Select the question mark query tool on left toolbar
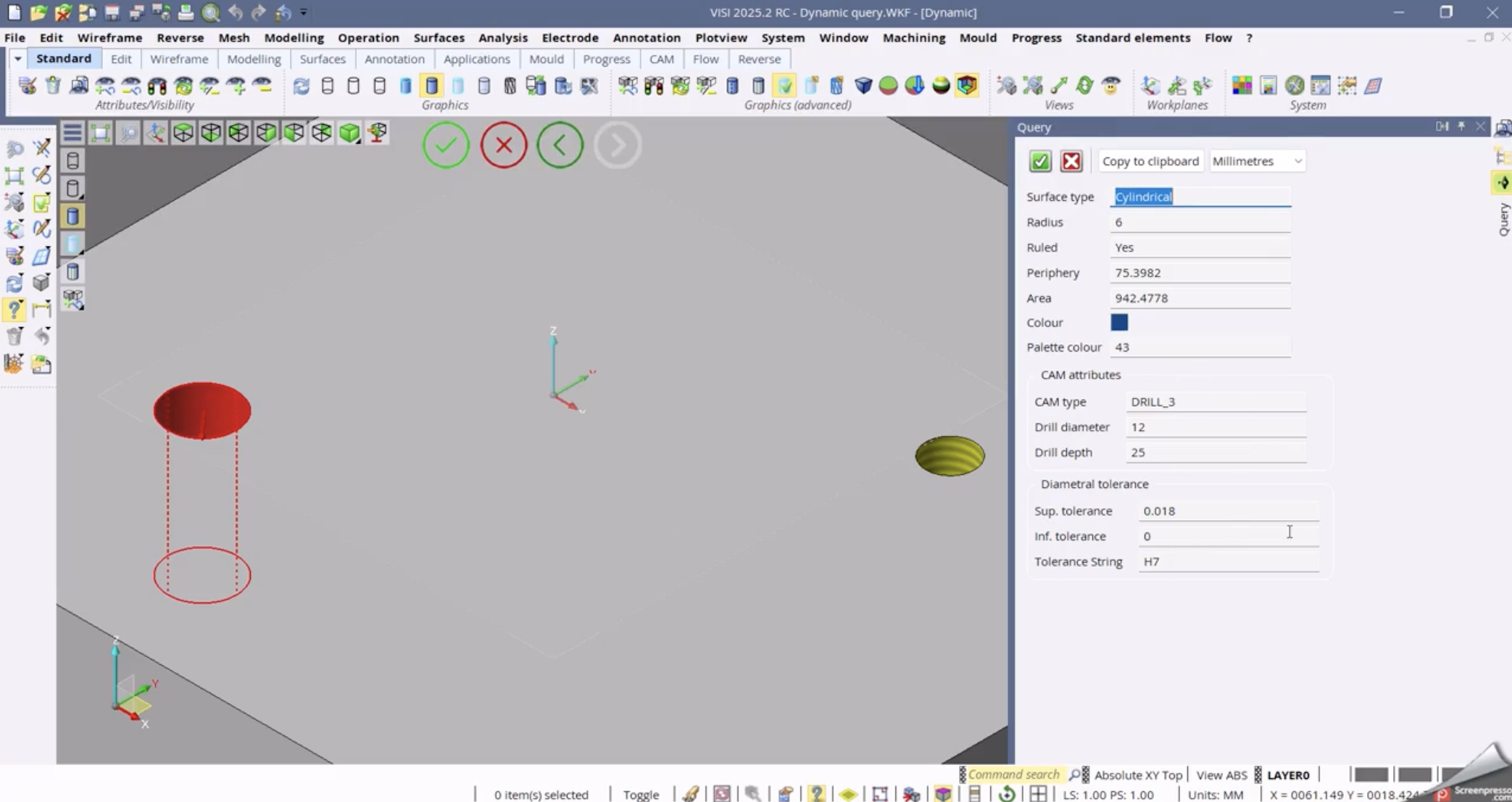 (x=14, y=310)
